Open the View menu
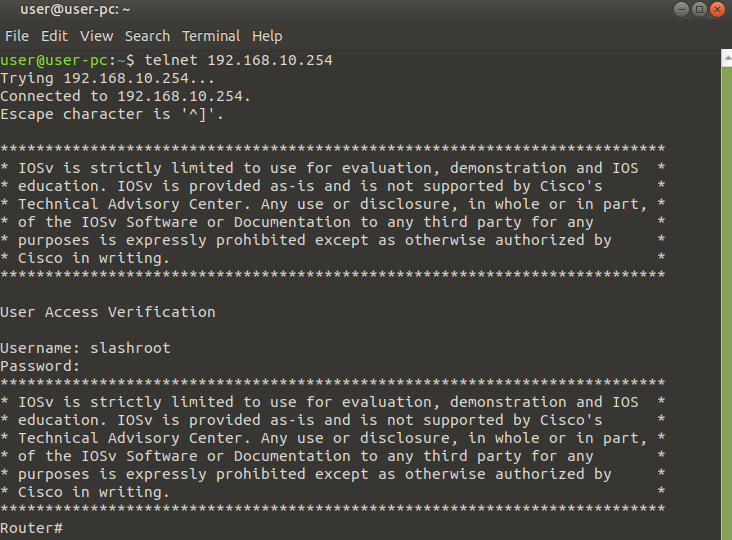The height and width of the screenshot is (540, 732). 97,36
